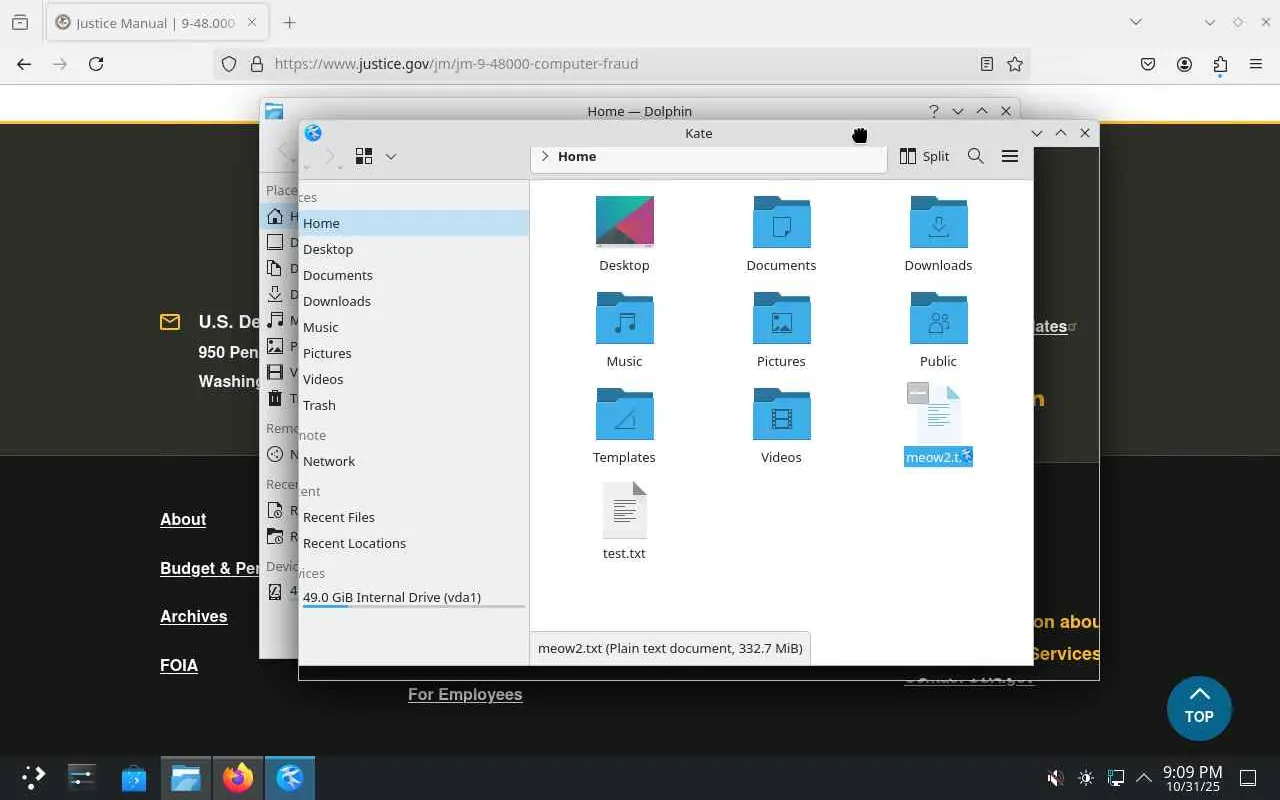Viewport: 1280px width, 800px height.
Task: Toggle Split view in the toolbar
Action: coord(924,156)
